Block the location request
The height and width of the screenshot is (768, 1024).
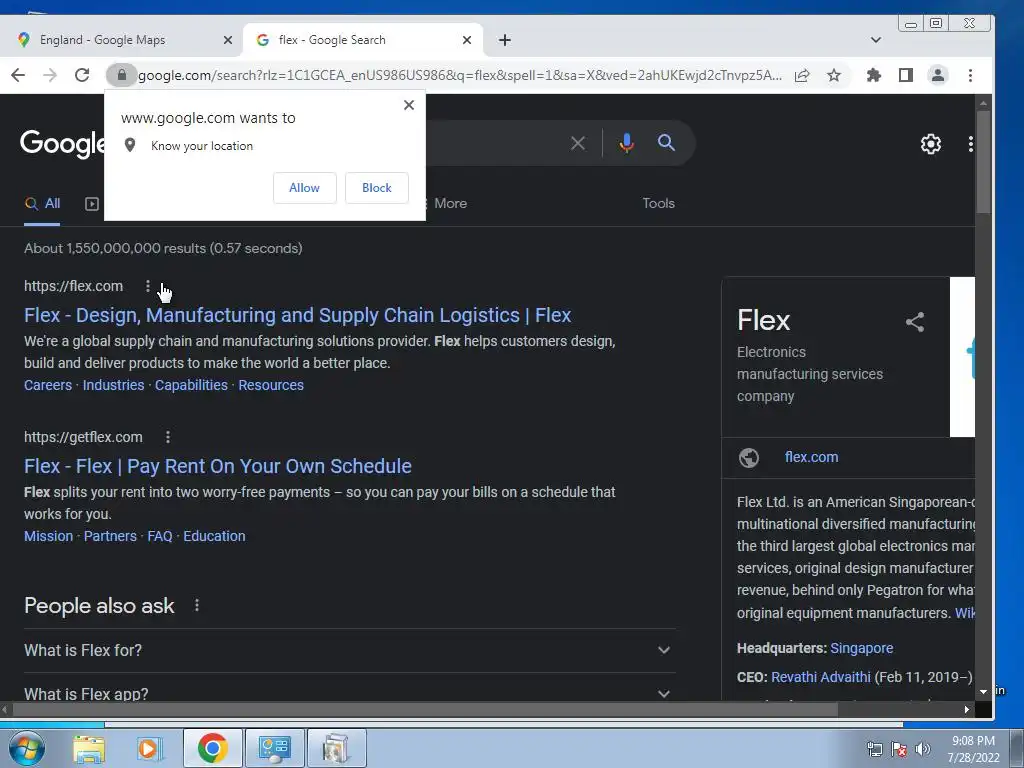coord(377,188)
